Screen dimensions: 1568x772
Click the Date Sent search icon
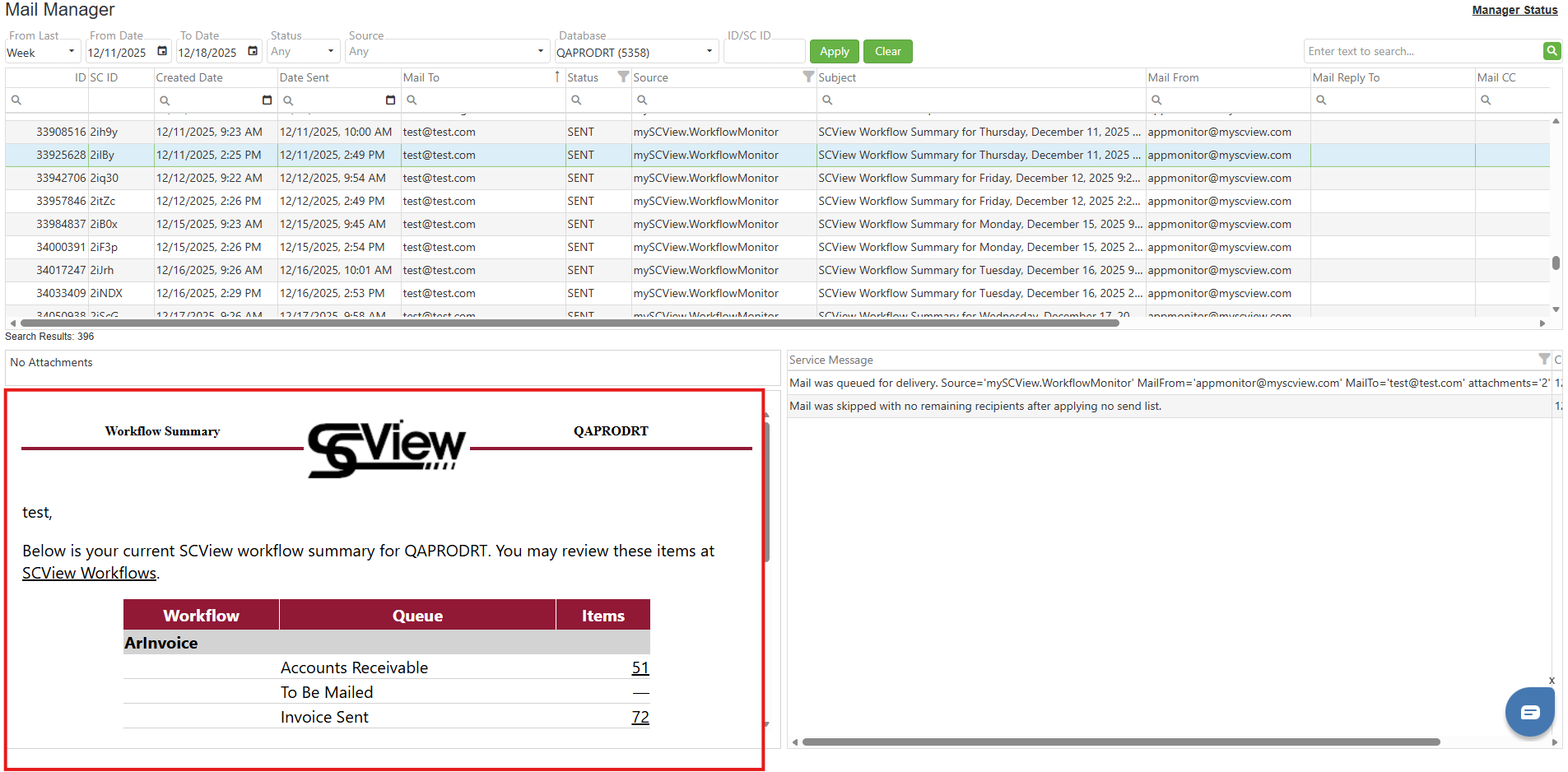[288, 100]
